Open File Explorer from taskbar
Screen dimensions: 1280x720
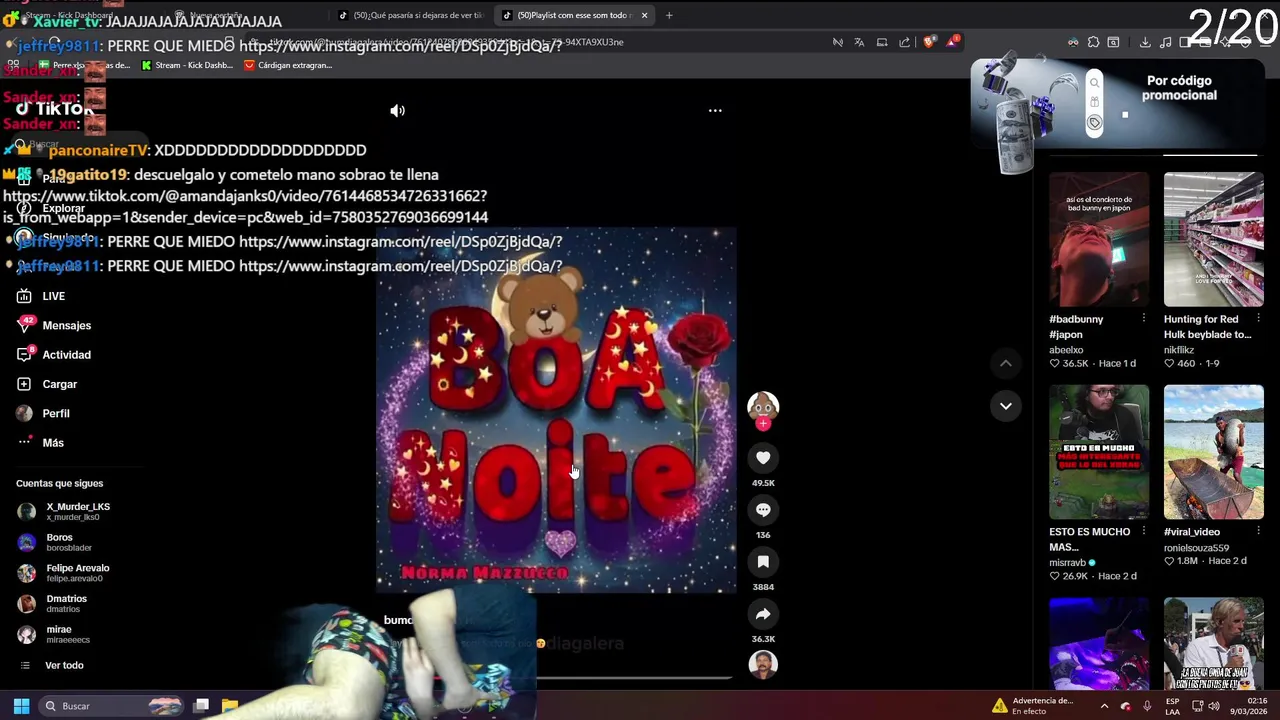229,706
